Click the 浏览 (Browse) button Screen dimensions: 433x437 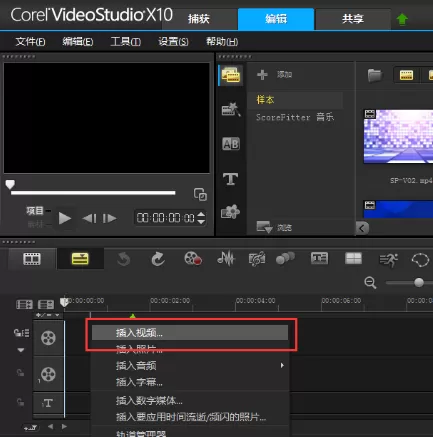[x=274, y=227]
